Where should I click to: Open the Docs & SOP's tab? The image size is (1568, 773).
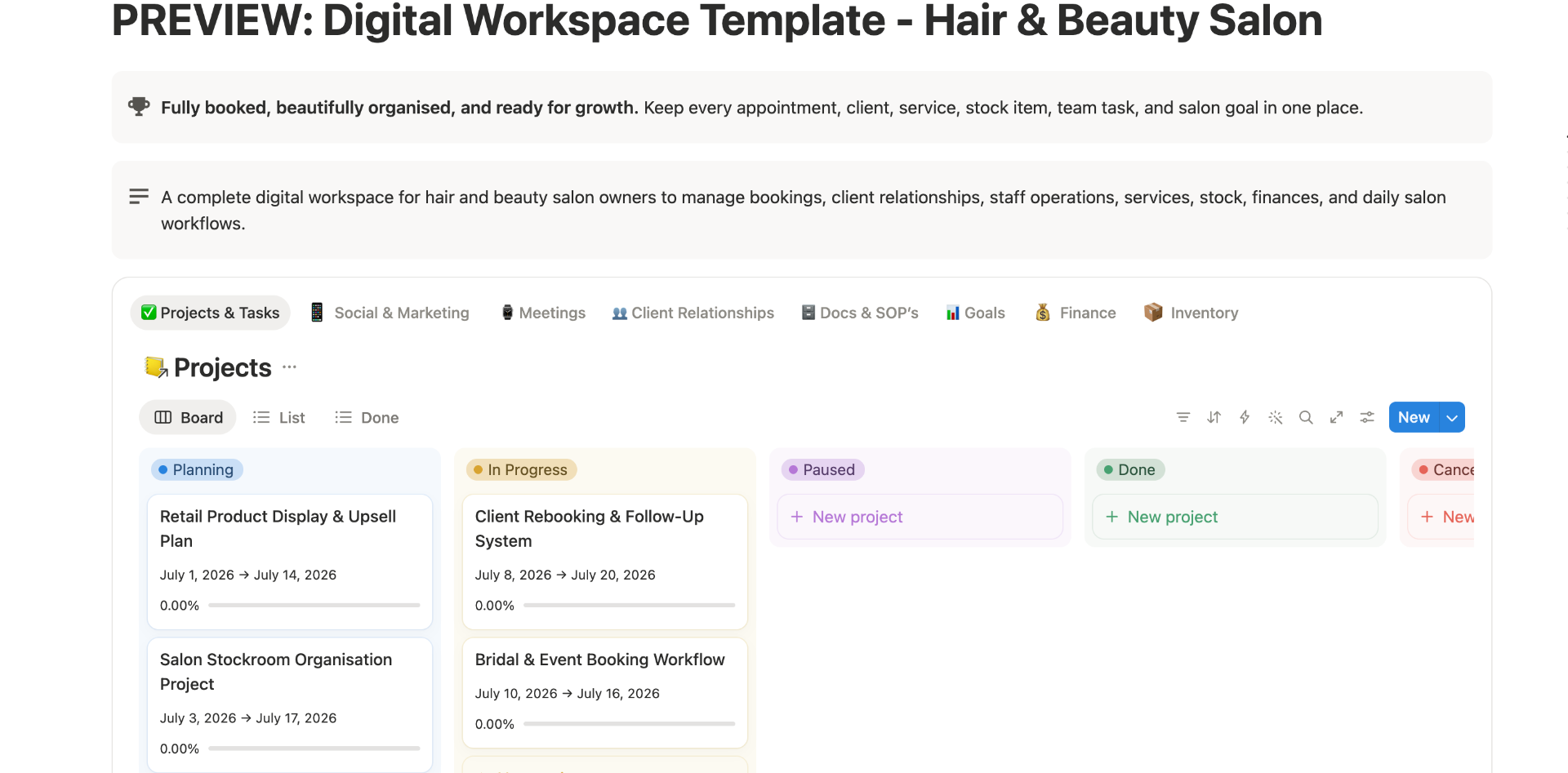click(x=860, y=313)
